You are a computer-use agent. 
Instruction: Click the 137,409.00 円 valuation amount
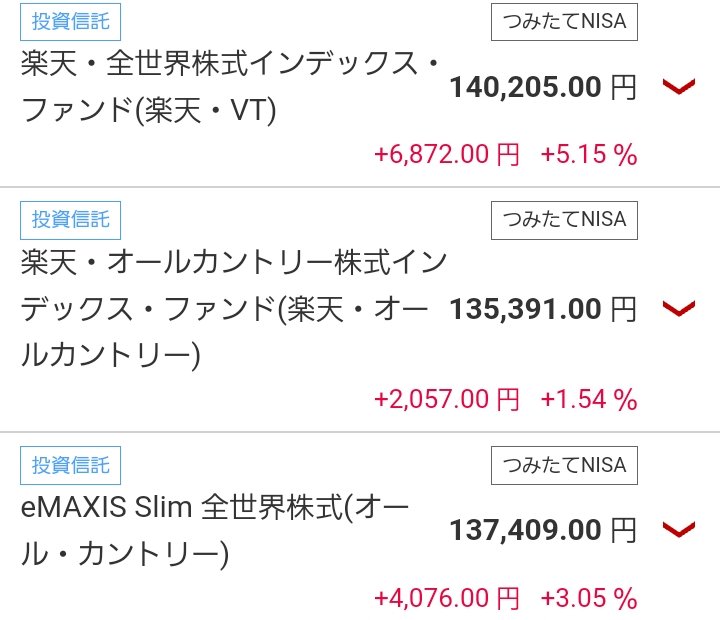click(x=543, y=529)
